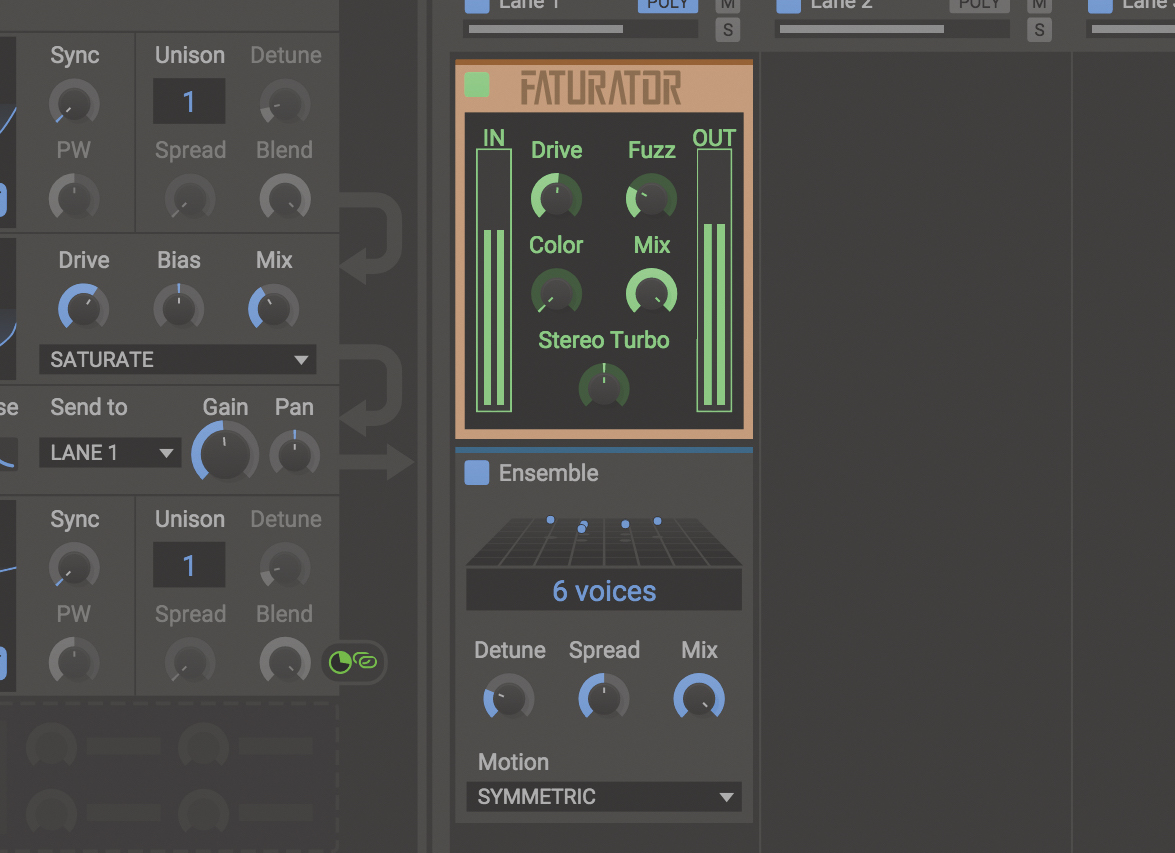Switch Lane 2 POLY mode
This screenshot has width=1175, height=853.
(979, 5)
